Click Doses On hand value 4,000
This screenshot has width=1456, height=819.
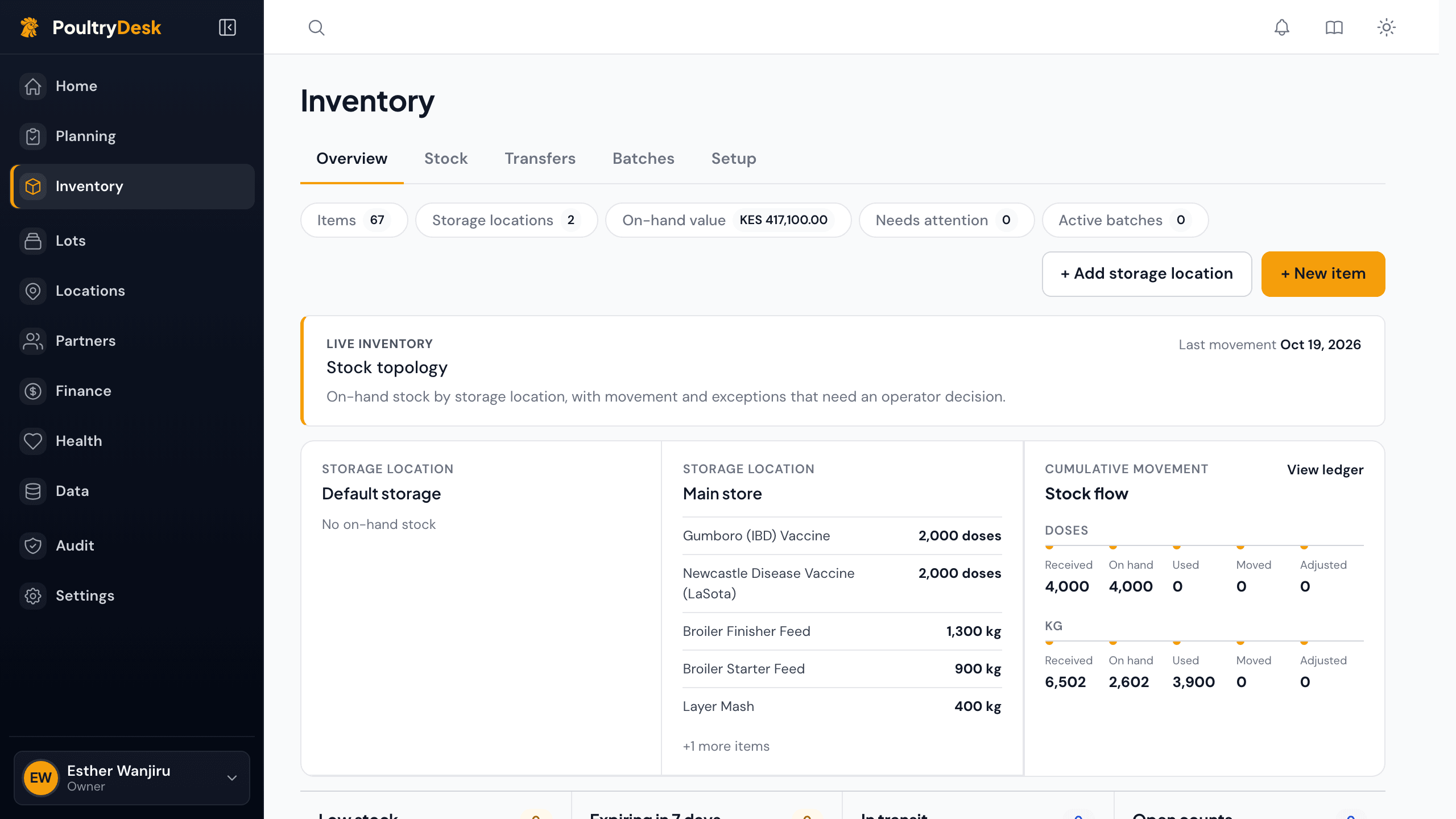[1131, 586]
